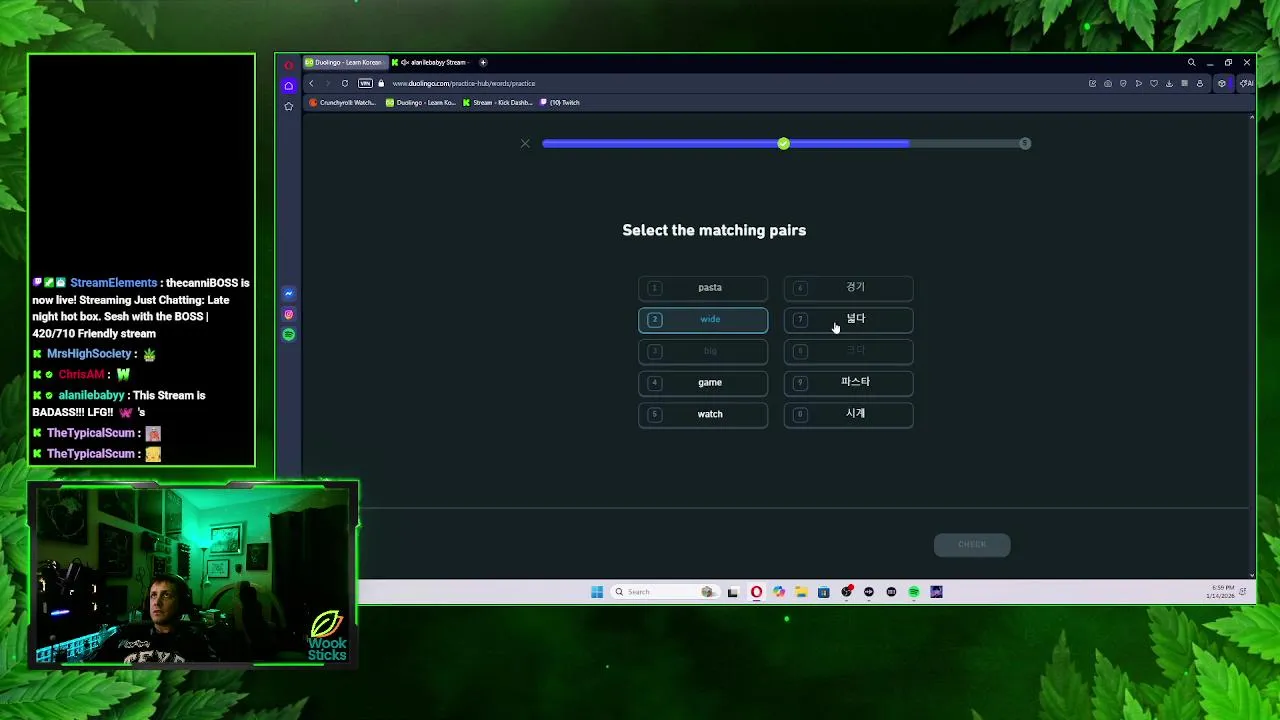Click the heart bookmark icon in address bar
The height and width of the screenshot is (720, 1280).
point(1154,83)
